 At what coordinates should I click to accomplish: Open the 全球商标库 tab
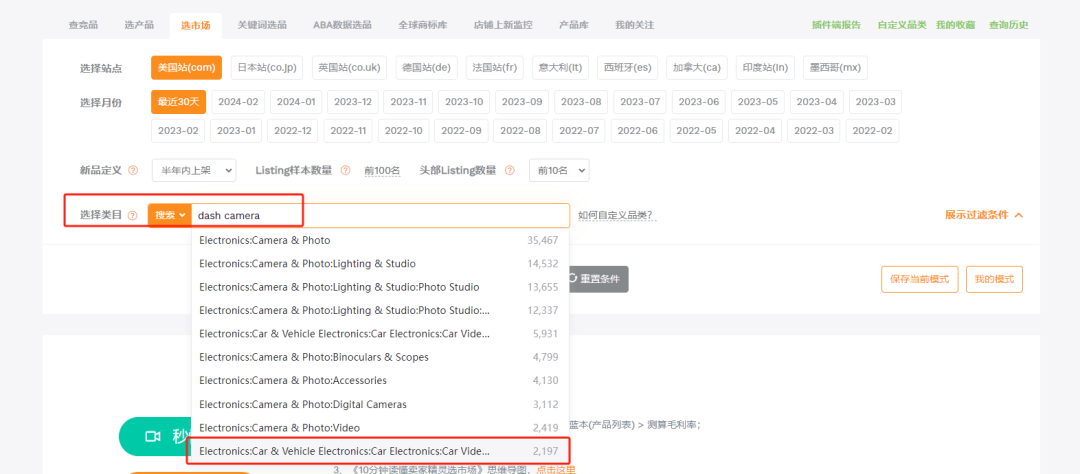click(x=422, y=25)
